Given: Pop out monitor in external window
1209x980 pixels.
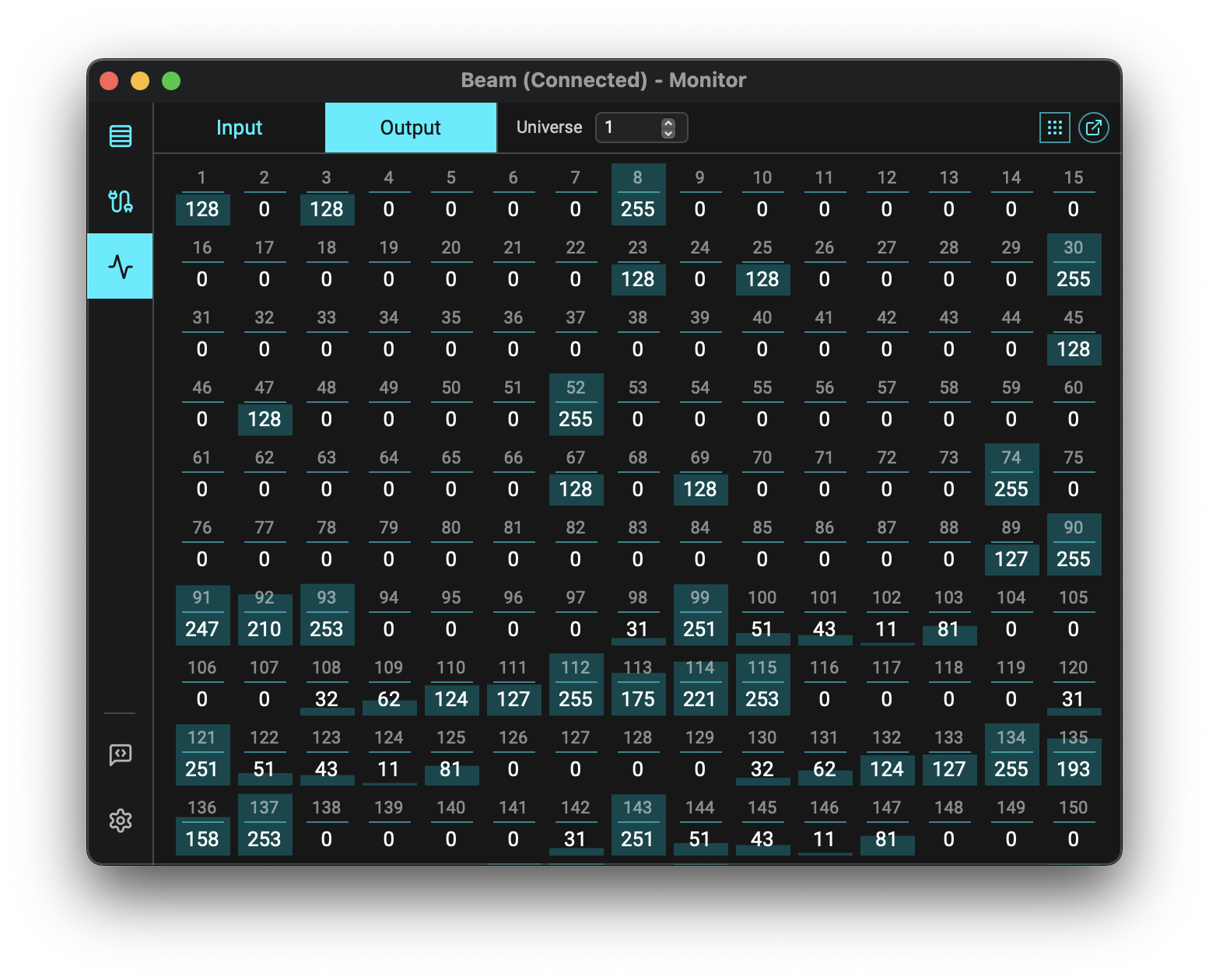Looking at the screenshot, I should [x=1094, y=128].
